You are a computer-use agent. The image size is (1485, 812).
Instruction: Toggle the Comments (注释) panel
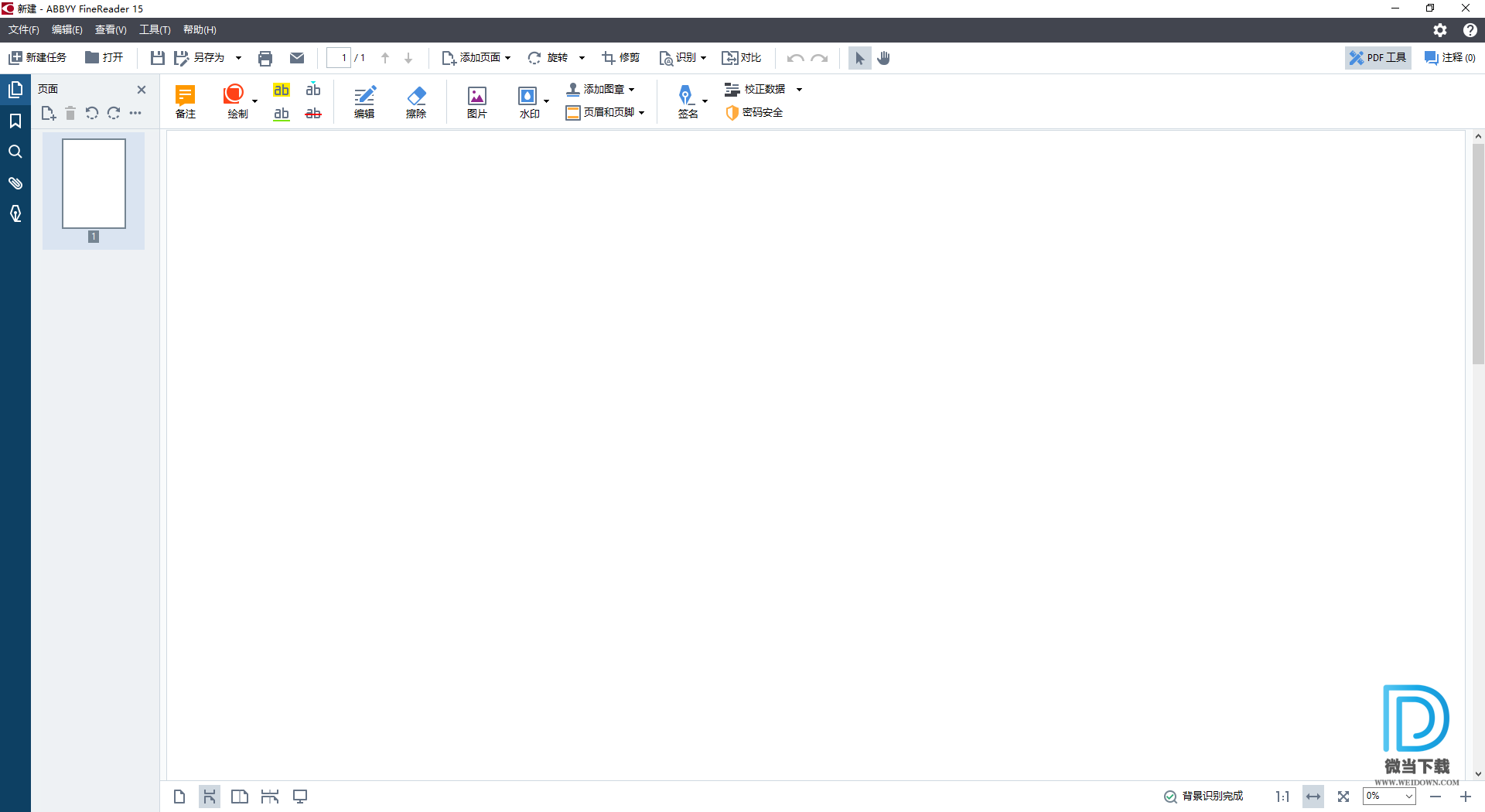1450,58
